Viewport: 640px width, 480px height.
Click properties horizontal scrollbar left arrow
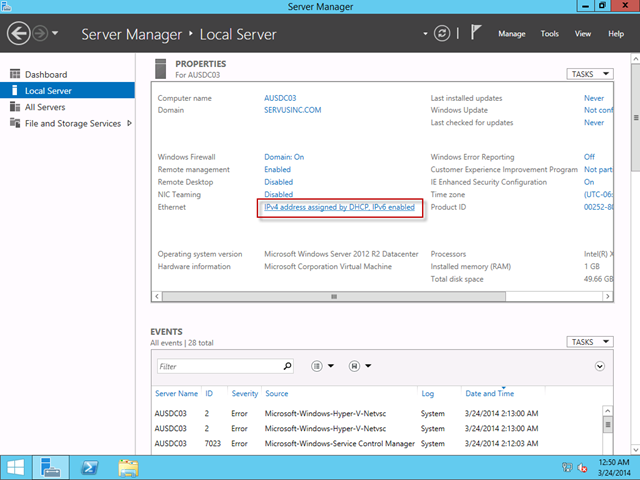157,296
